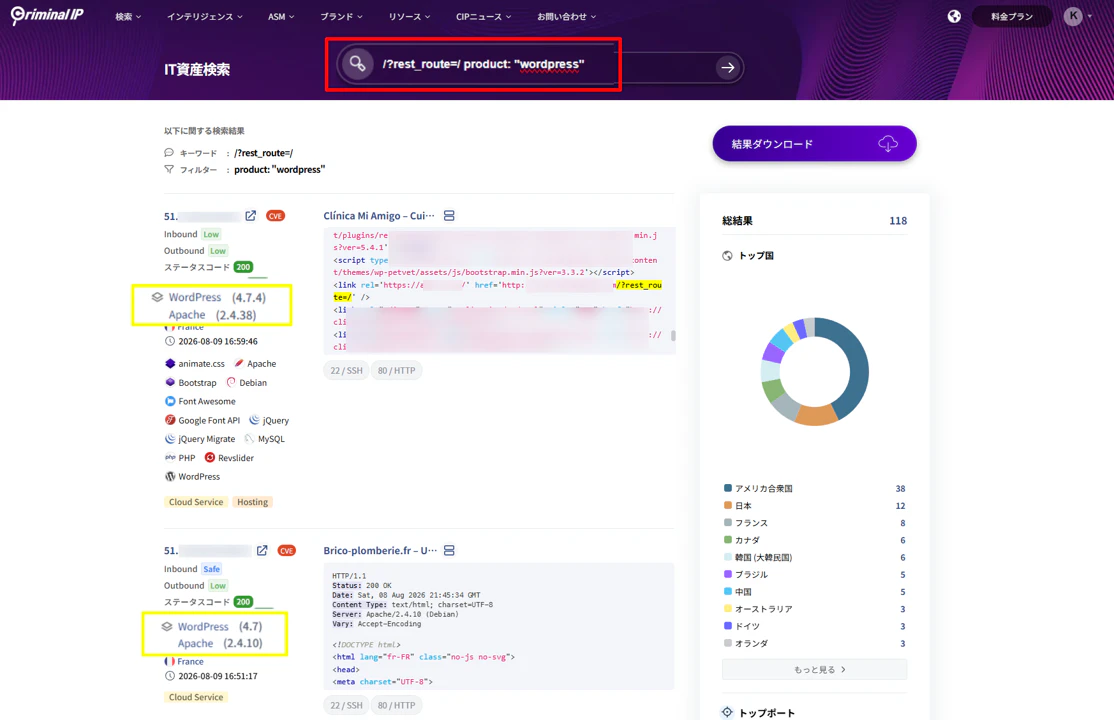Click the France country label of second result
The width and height of the screenshot is (1114, 720).
tap(190, 661)
